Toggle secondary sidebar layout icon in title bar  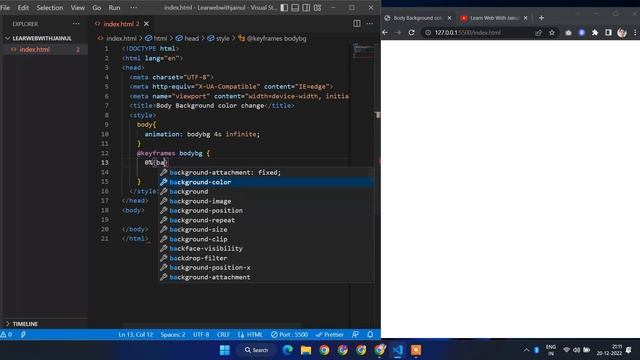(306, 8)
